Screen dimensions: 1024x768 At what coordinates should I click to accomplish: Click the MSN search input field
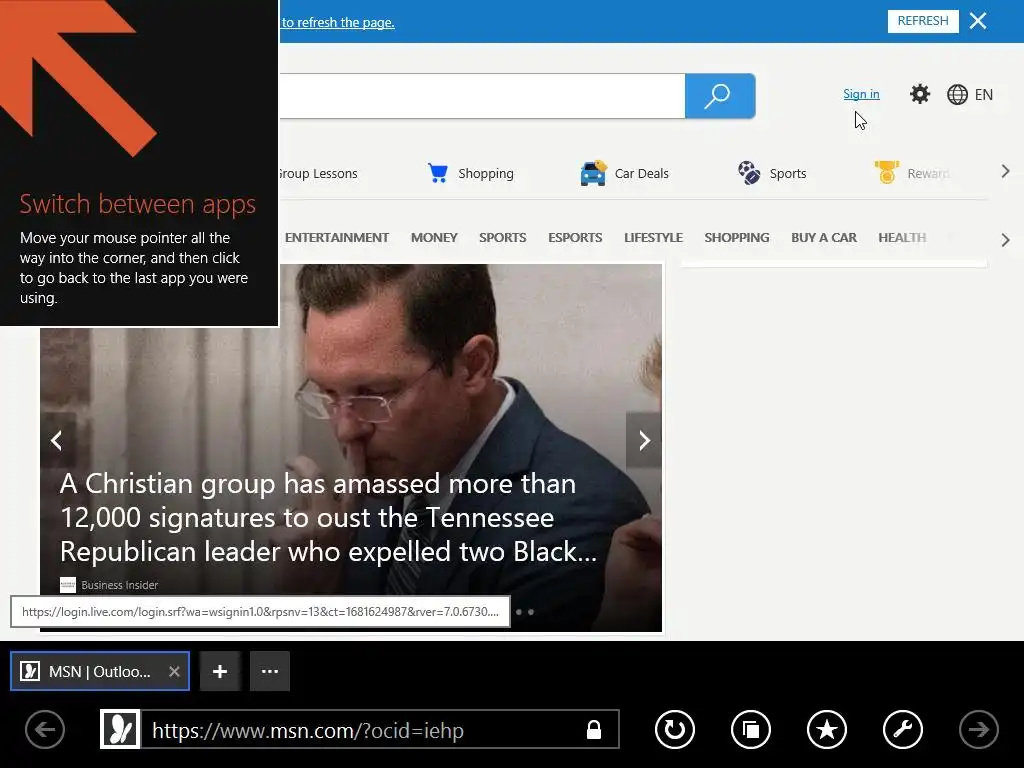pyautogui.click(x=482, y=96)
